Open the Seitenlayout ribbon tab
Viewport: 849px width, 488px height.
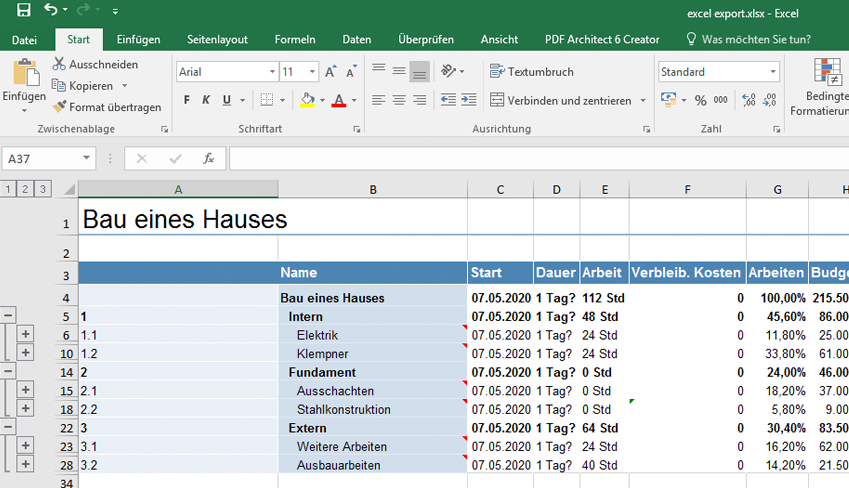[217, 39]
